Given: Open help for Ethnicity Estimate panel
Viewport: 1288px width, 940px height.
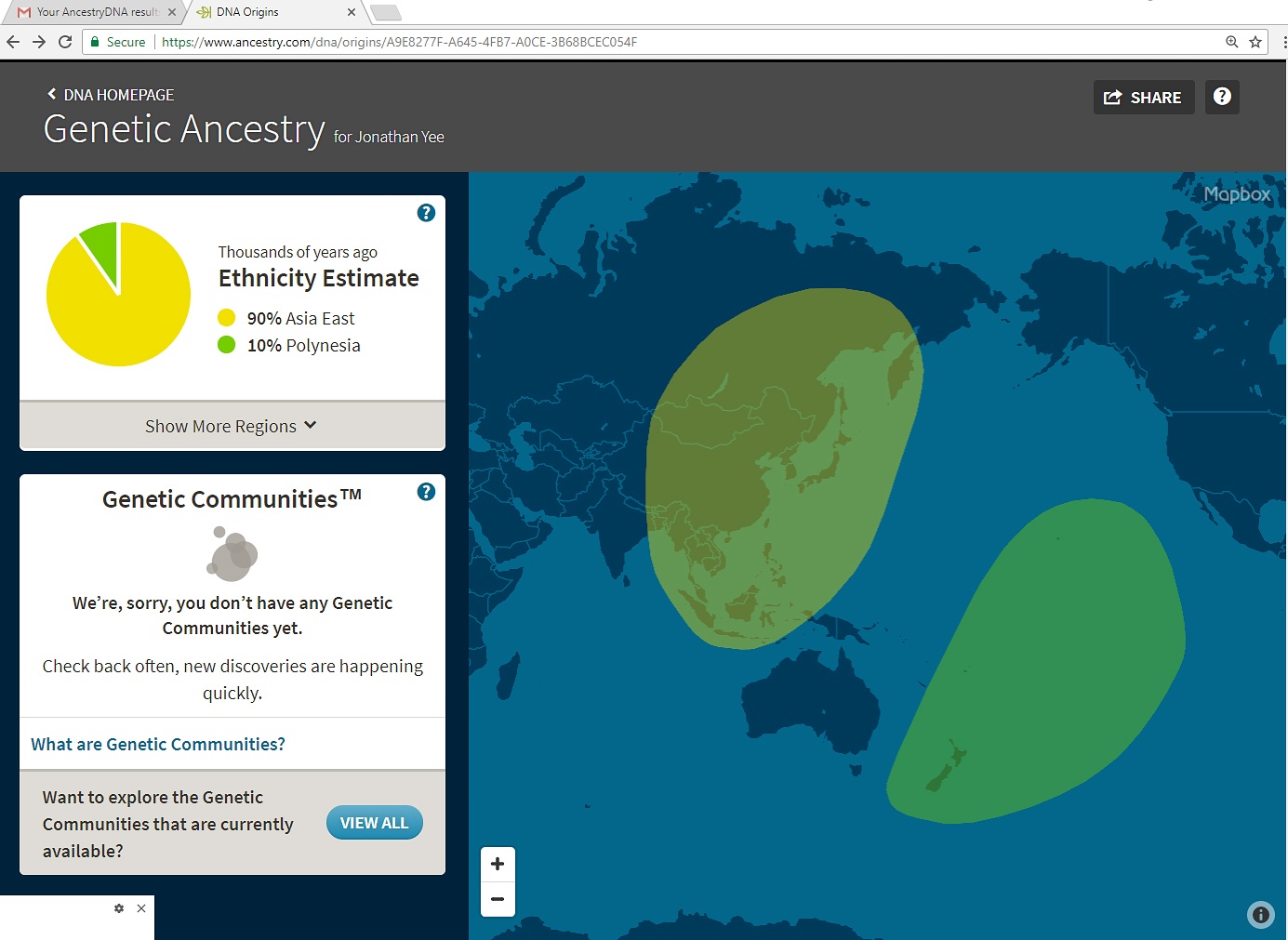Looking at the screenshot, I should click(x=426, y=213).
